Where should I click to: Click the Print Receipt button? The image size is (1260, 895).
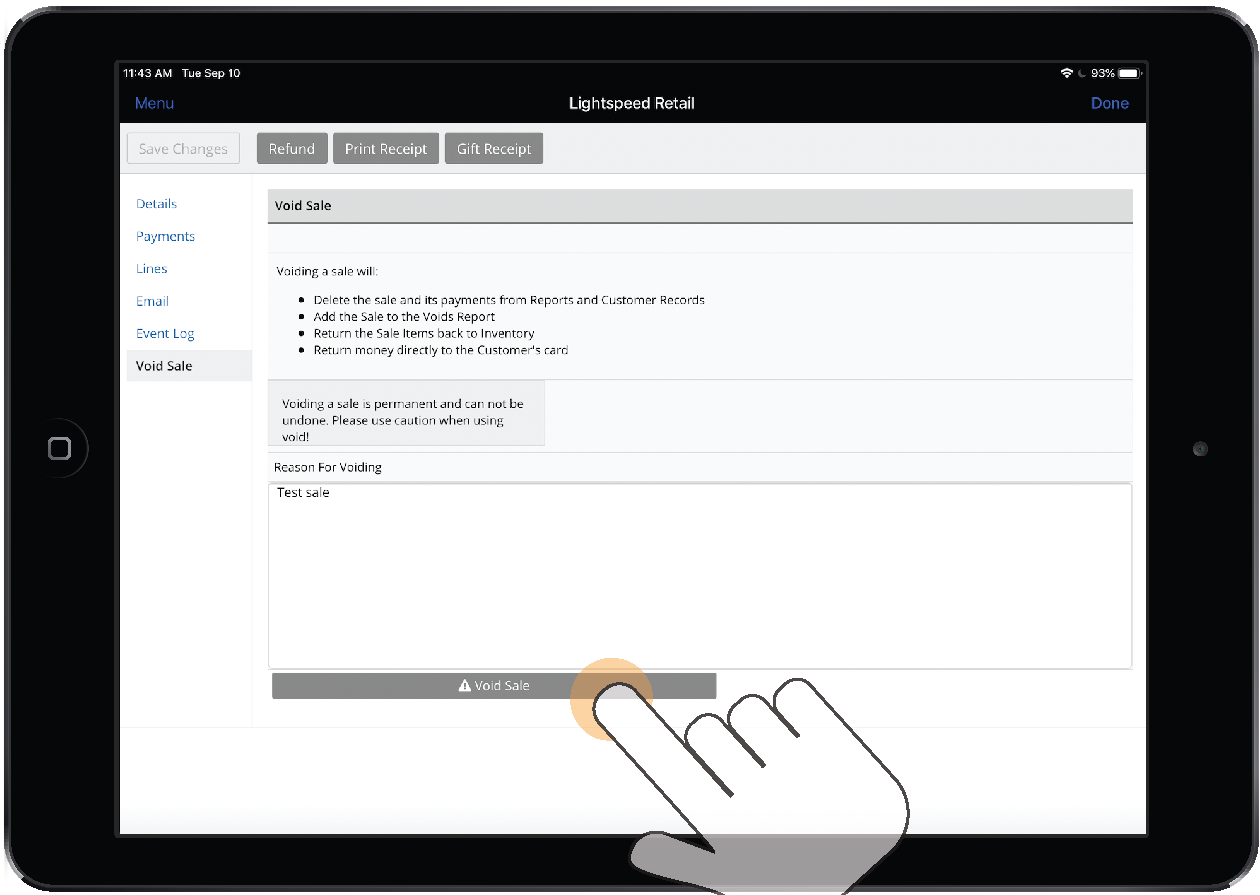pyautogui.click(x=386, y=149)
